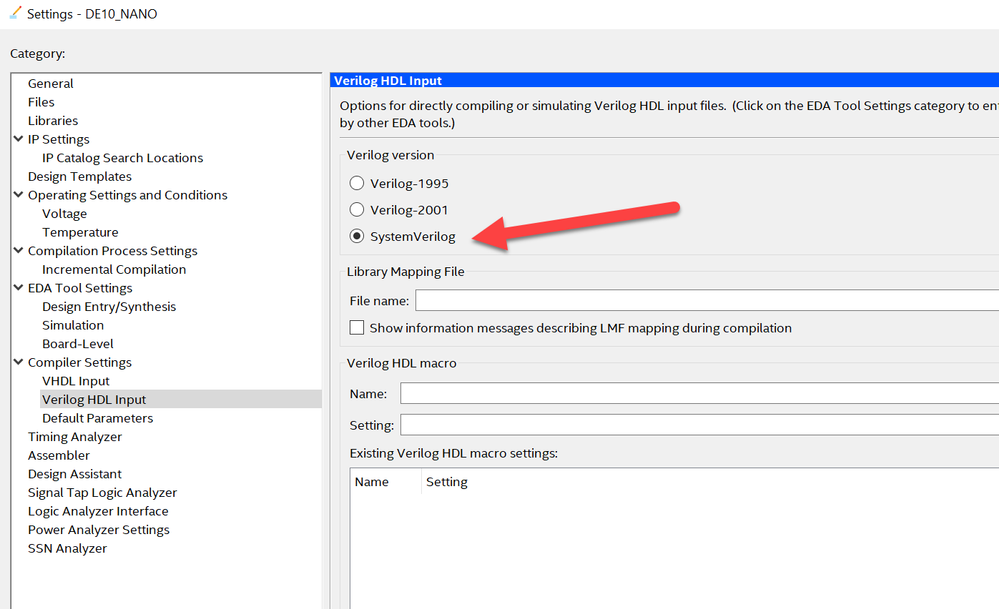Select Compiler Settings label
The width and height of the screenshot is (999, 609).
point(80,362)
